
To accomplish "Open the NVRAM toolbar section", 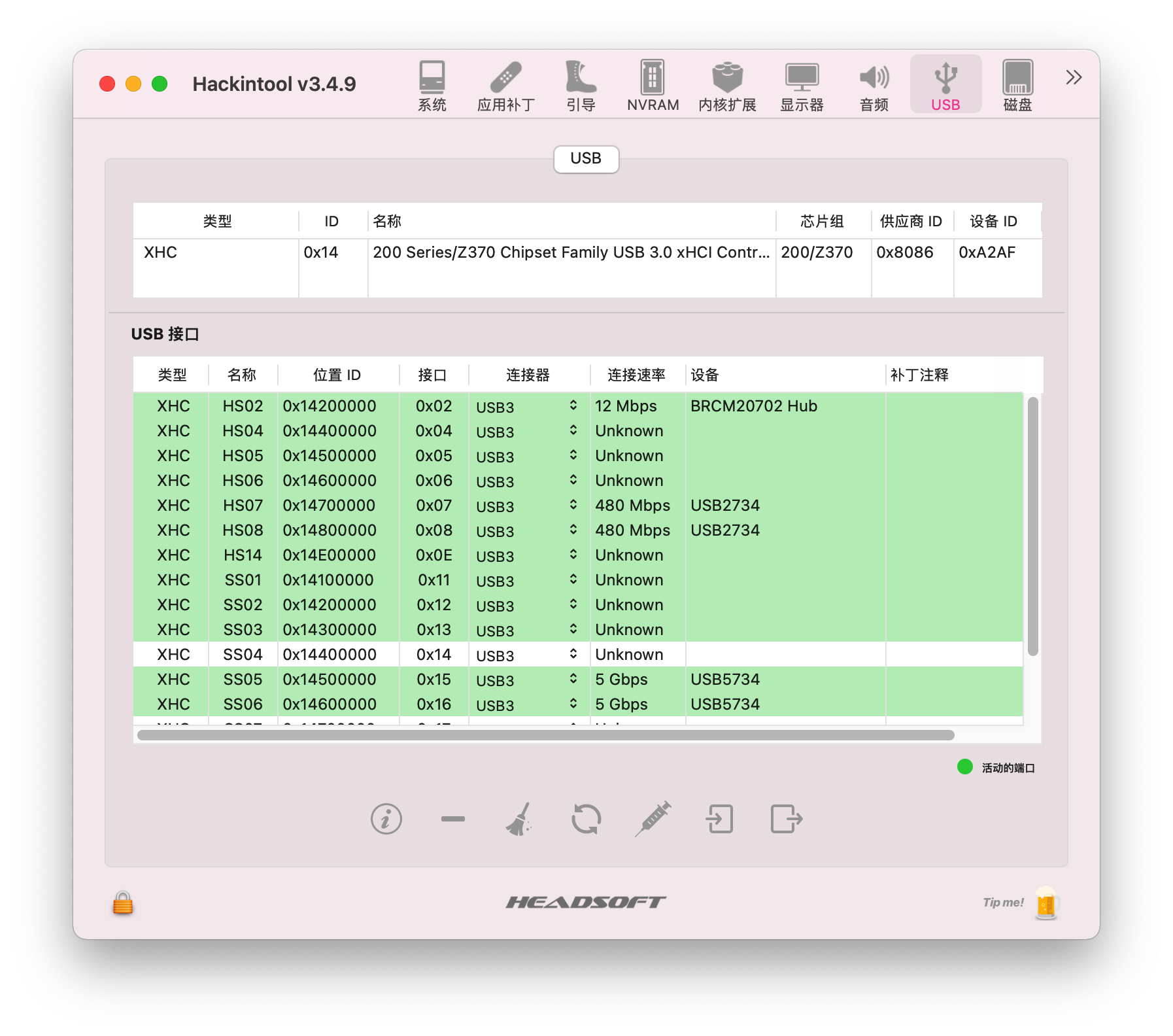I will click(653, 85).
